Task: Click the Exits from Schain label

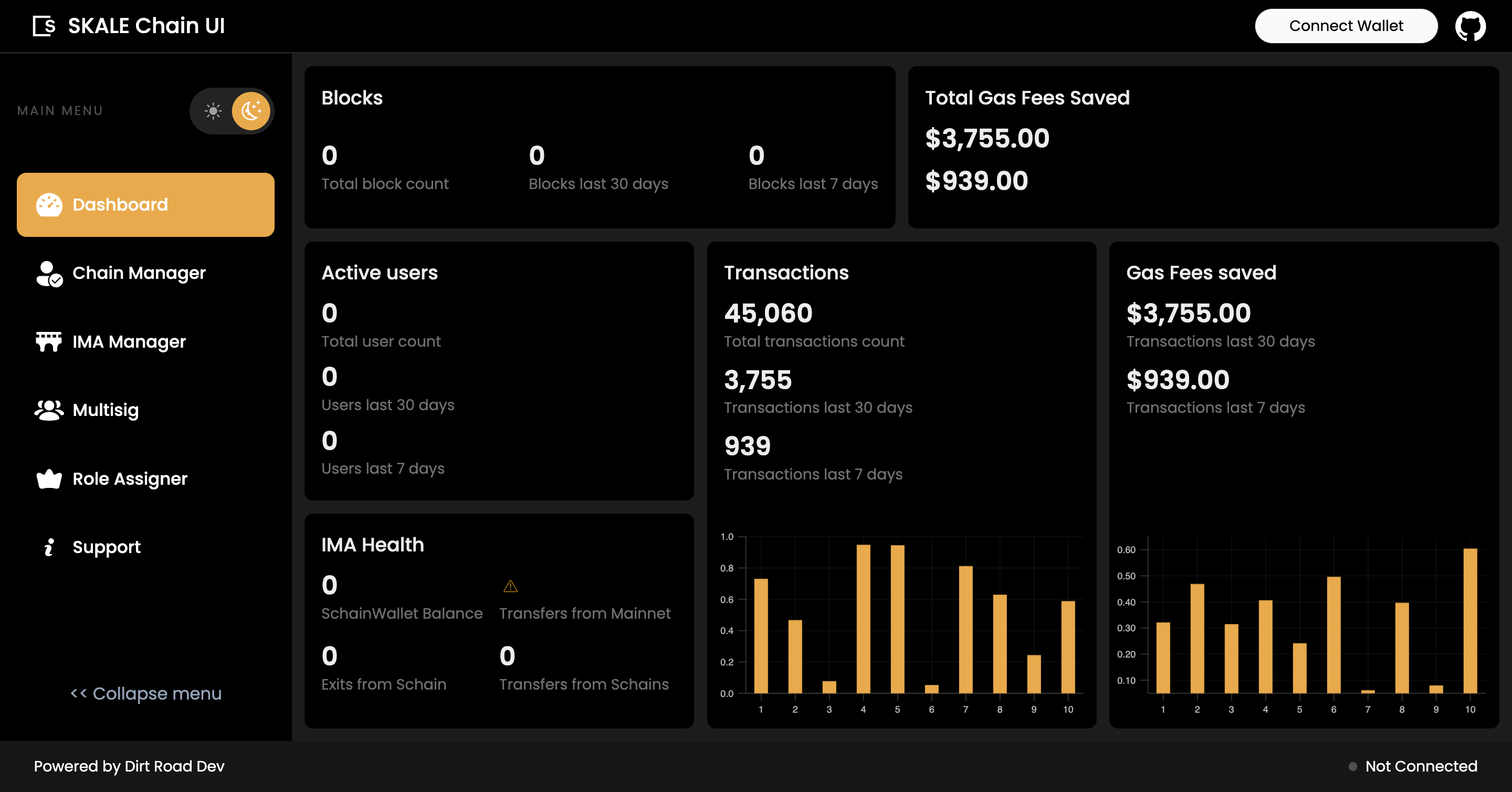Action: point(384,684)
